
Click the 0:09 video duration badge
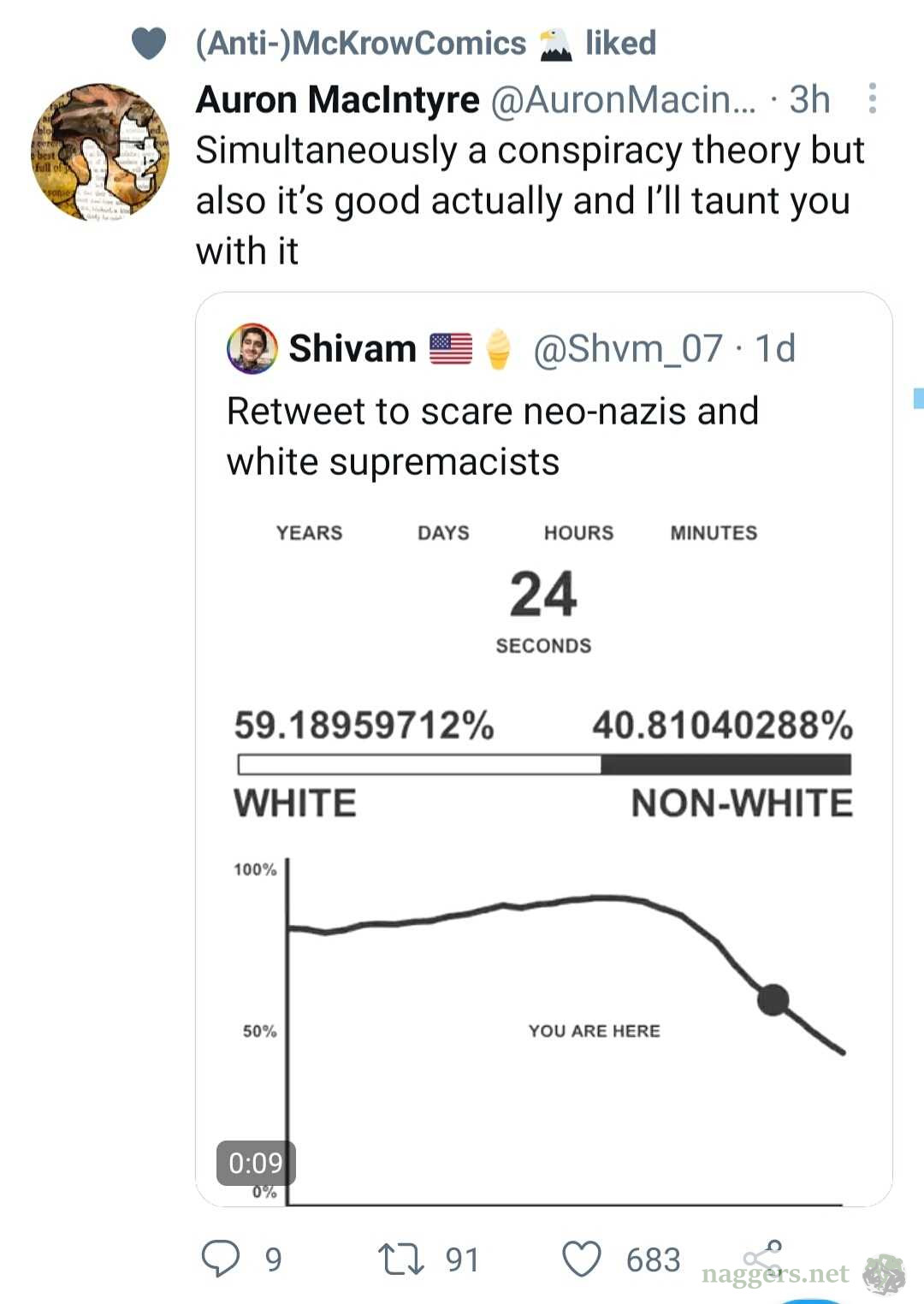tap(256, 1163)
